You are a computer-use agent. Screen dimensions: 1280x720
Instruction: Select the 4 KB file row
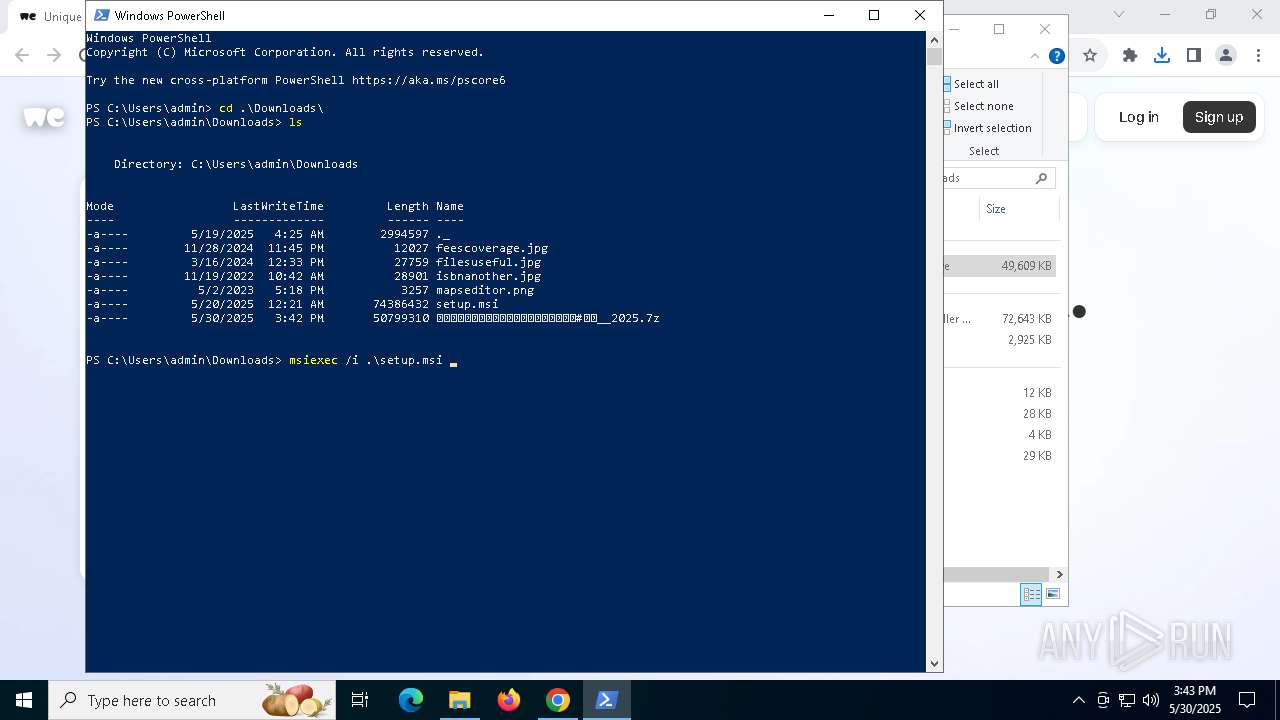coord(1000,435)
